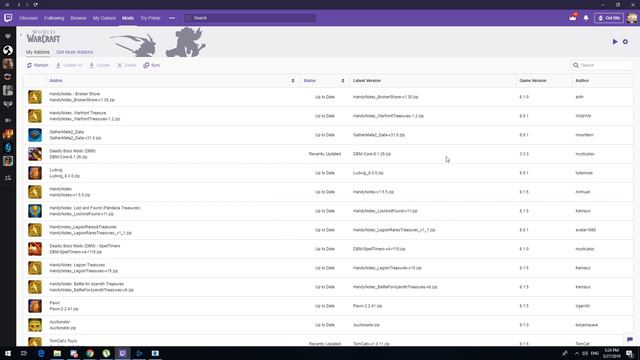Open the three-dot more menu
The height and width of the screenshot is (360, 640).
pos(172,18)
